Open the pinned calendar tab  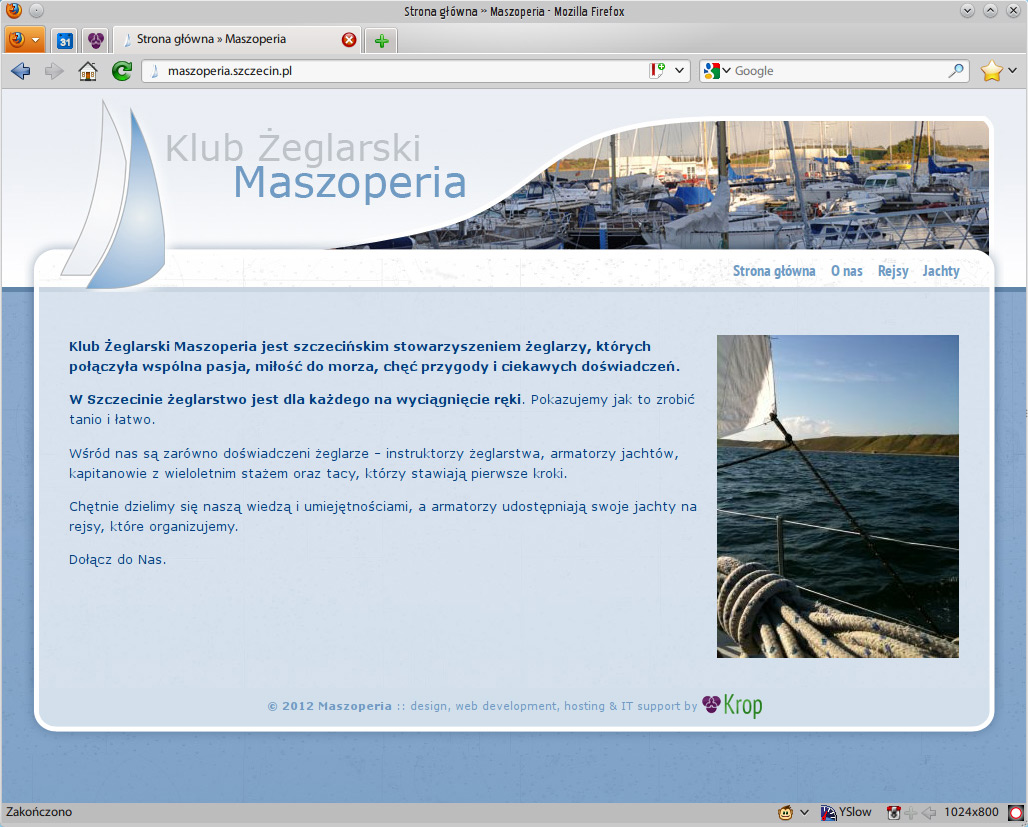coord(64,41)
